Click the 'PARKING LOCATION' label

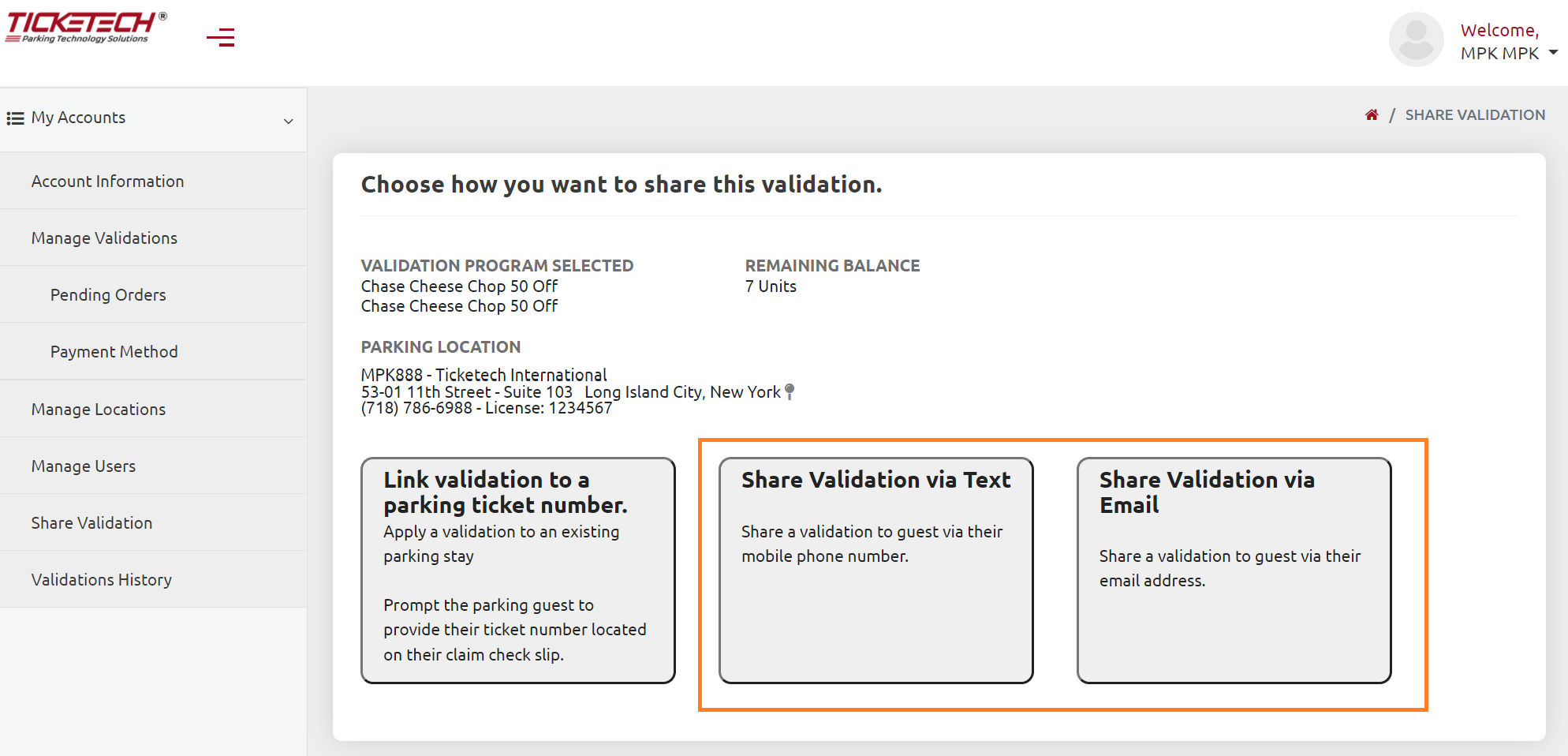[441, 347]
